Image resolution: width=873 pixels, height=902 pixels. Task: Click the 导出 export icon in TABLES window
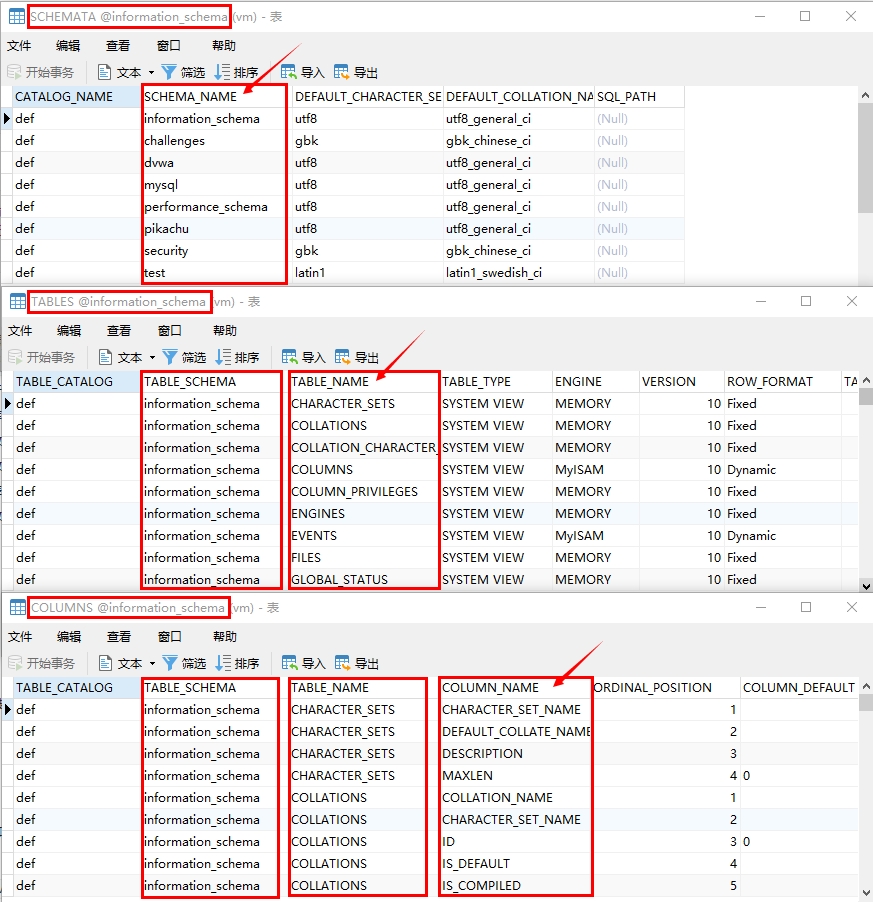[343, 357]
